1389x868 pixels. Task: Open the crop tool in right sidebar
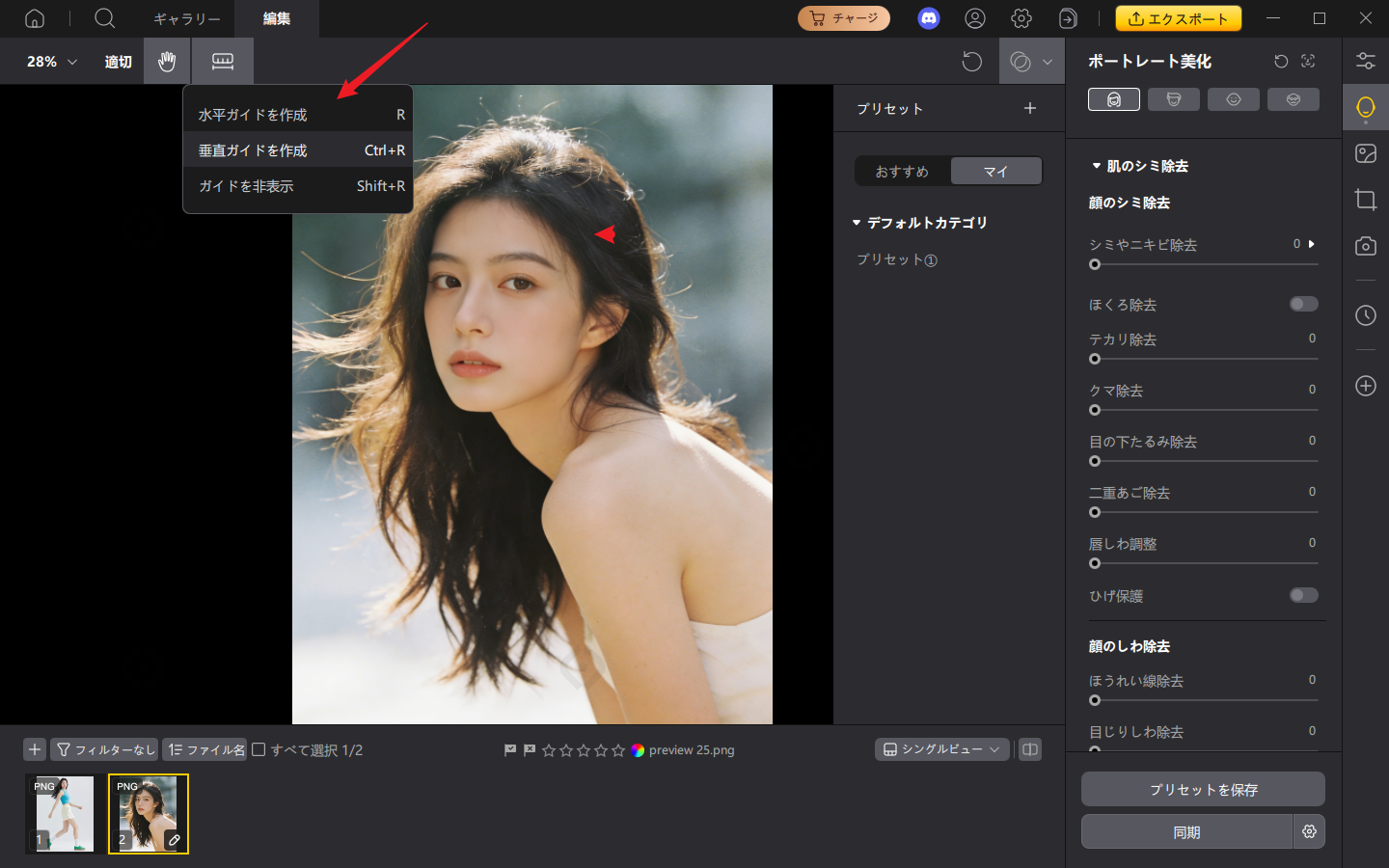click(1365, 200)
